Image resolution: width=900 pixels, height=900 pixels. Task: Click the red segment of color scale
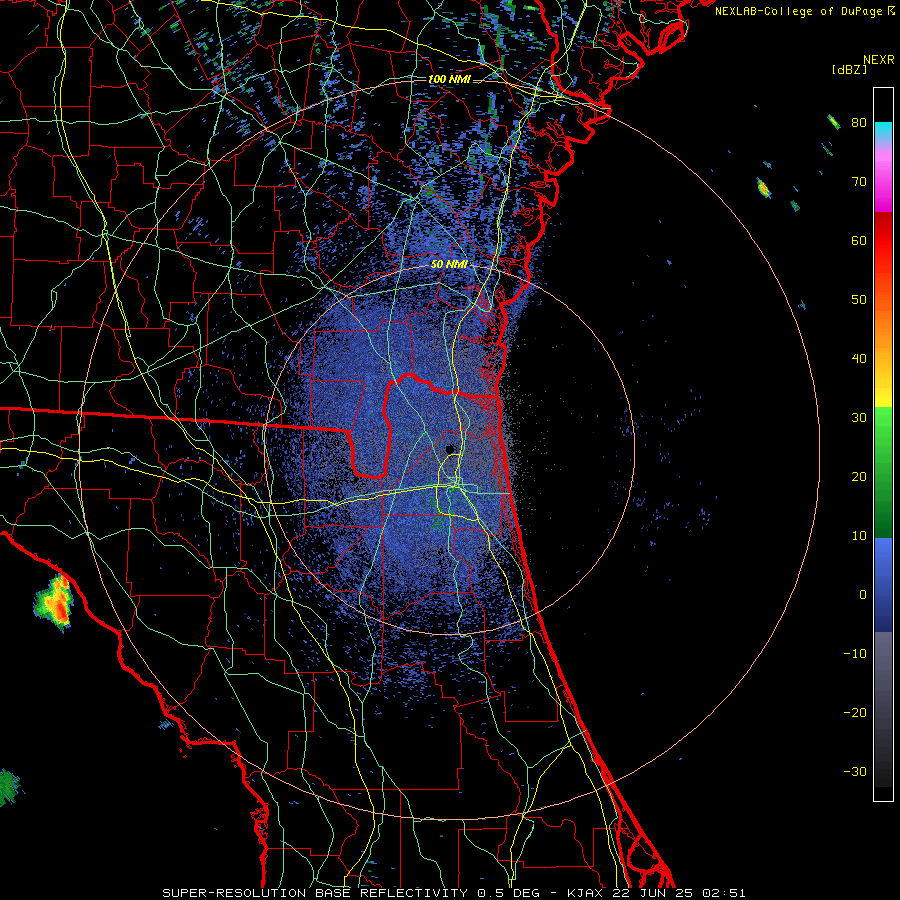point(883,241)
